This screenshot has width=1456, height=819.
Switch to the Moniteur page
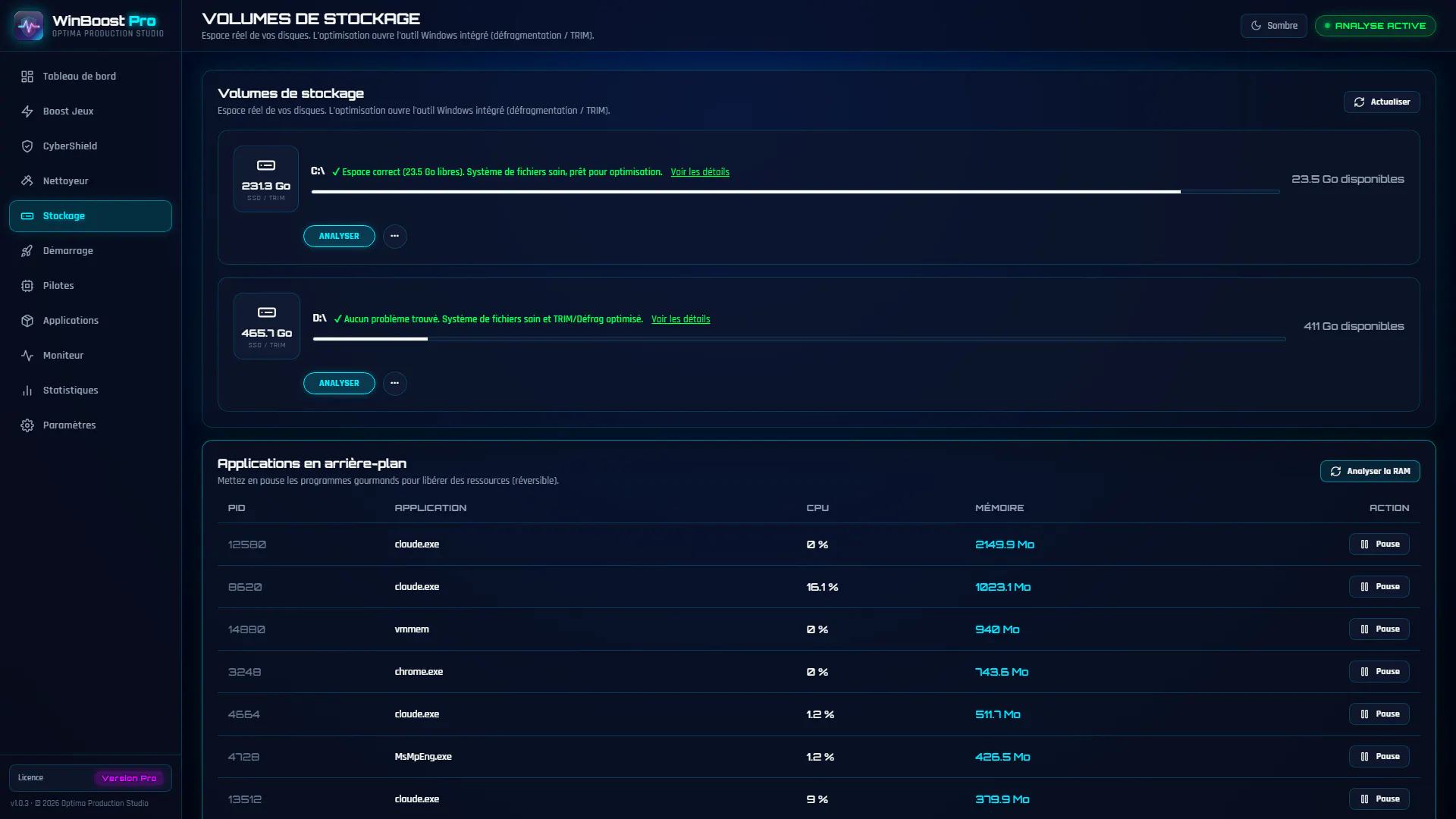pyautogui.click(x=90, y=356)
